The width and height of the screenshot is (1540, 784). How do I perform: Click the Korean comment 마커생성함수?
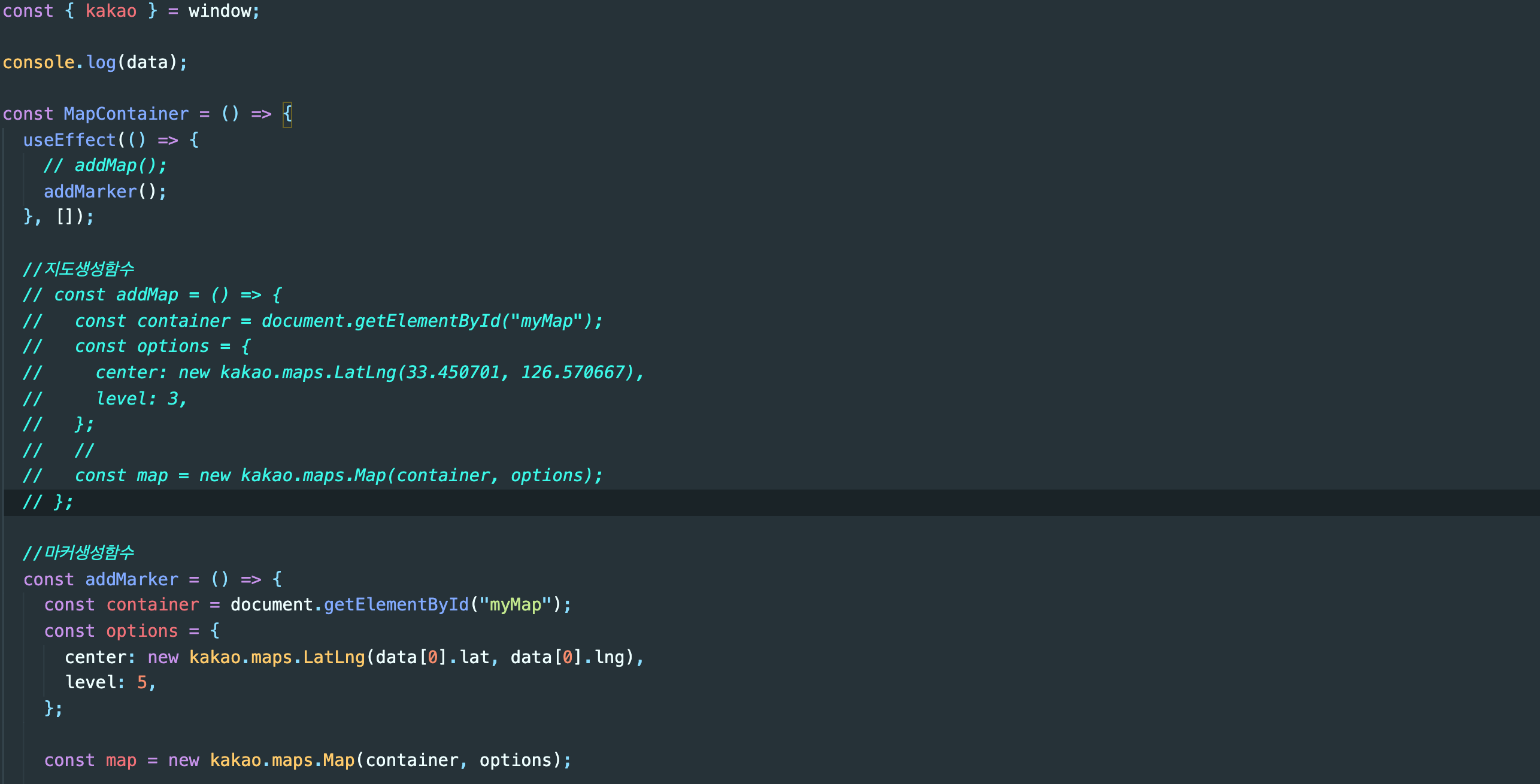click(x=78, y=553)
